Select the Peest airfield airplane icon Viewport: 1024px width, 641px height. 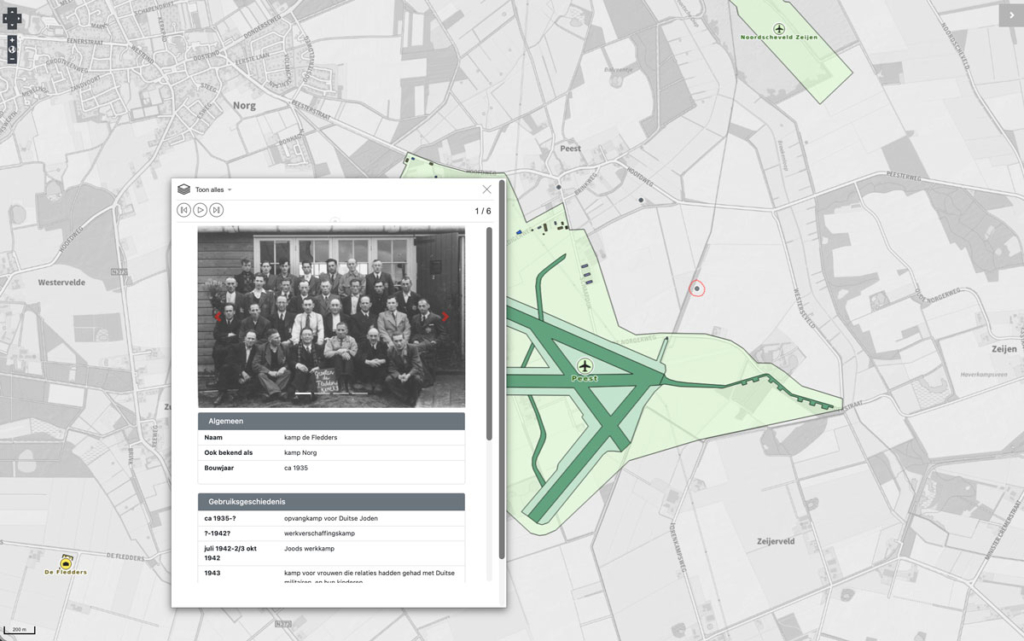point(584,366)
